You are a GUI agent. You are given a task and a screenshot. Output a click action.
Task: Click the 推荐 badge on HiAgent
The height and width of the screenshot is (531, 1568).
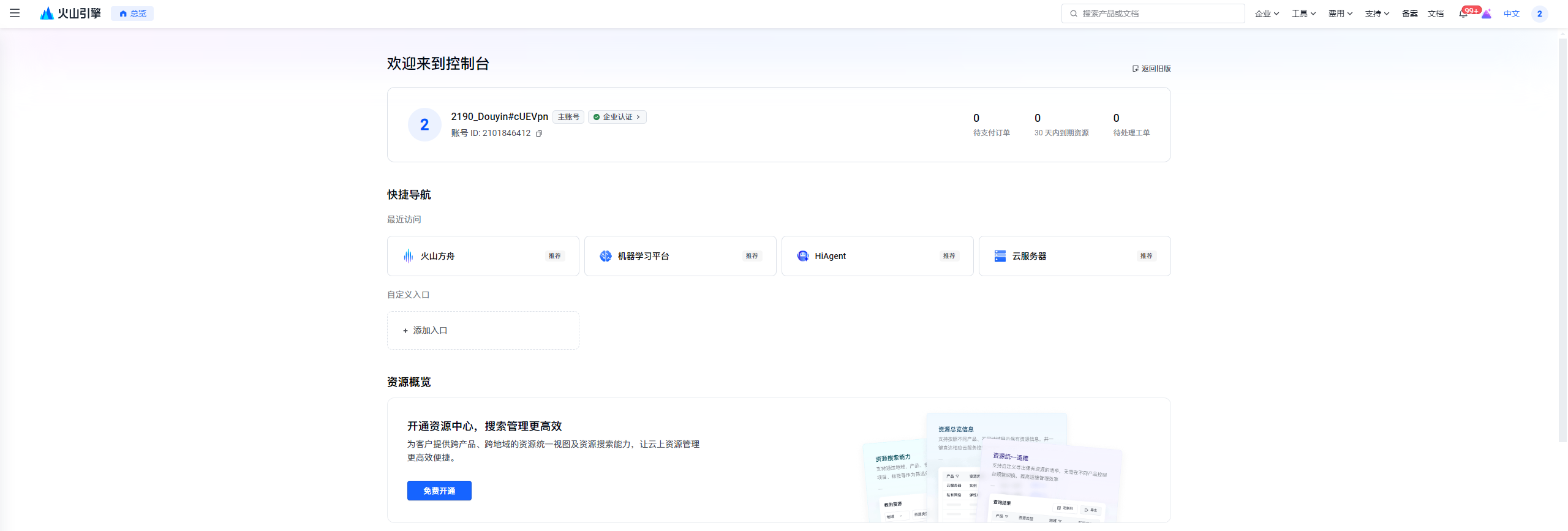click(949, 256)
